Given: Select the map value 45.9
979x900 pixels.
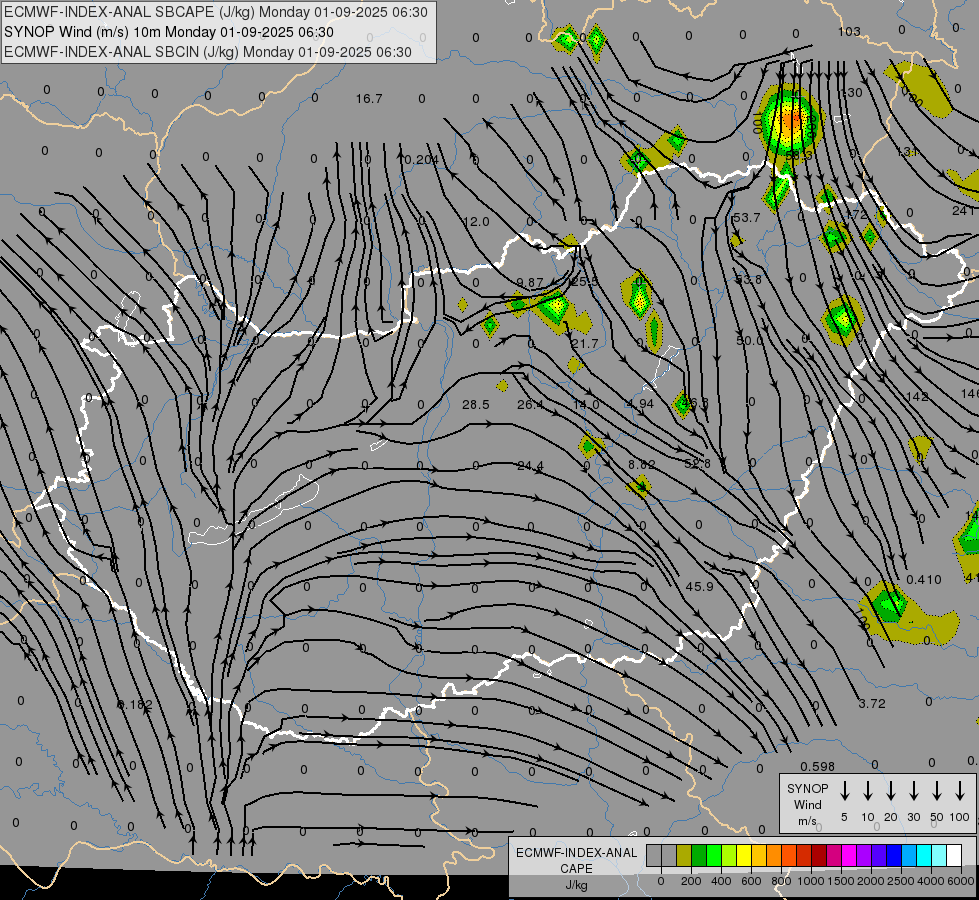Looking at the screenshot, I should pyautogui.click(x=699, y=586).
